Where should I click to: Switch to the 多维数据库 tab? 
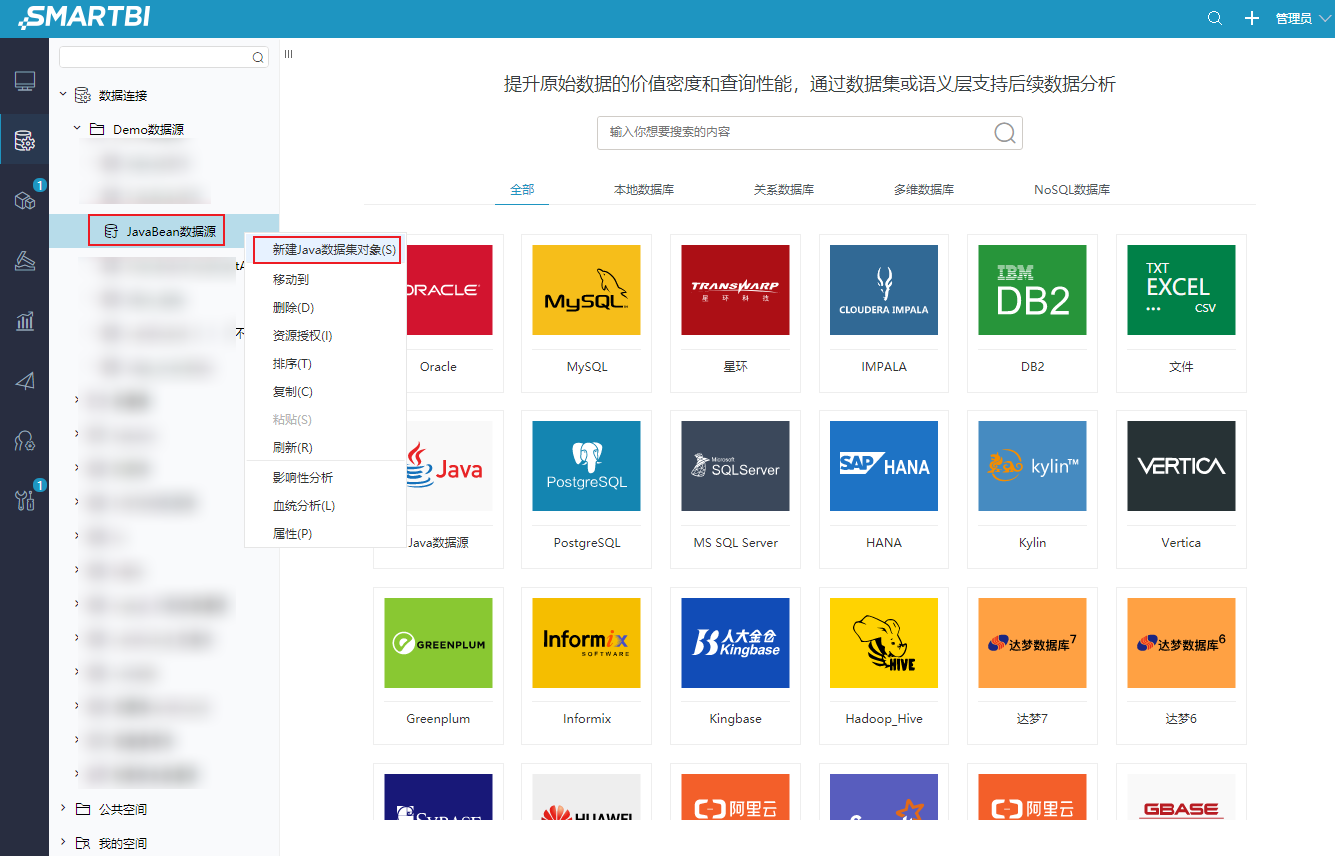(924, 189)
